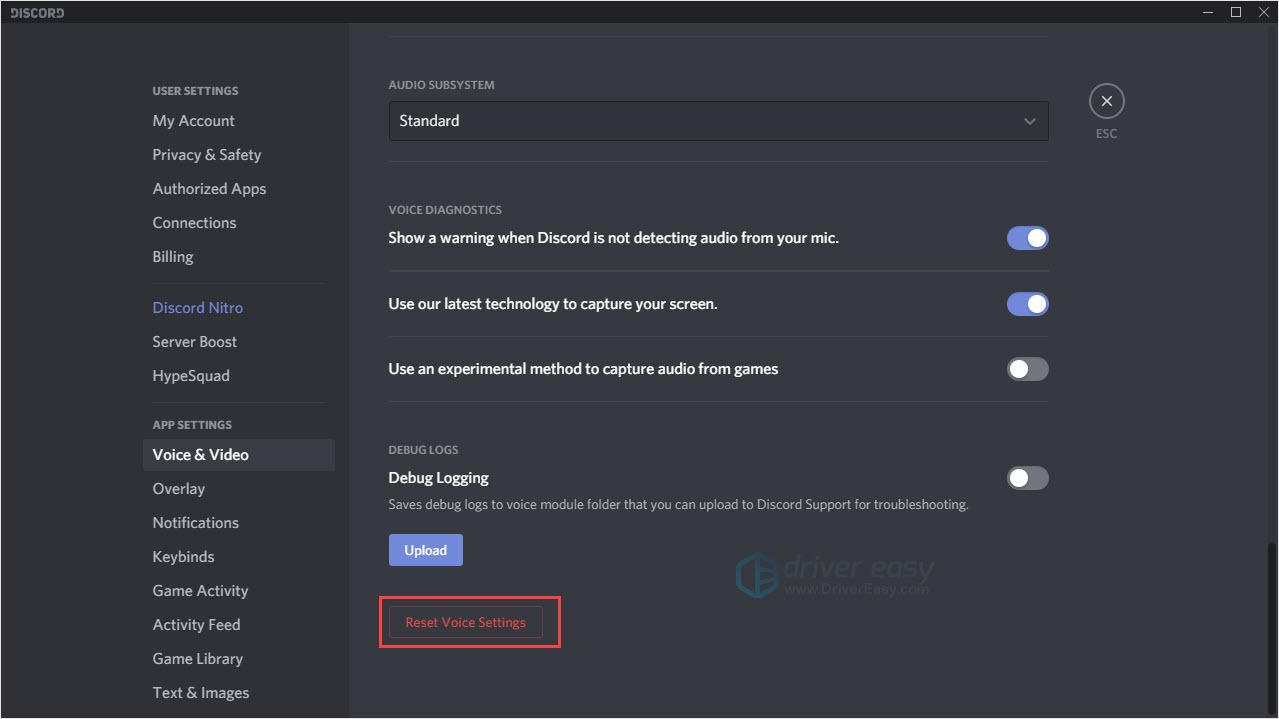Click the 'VOICE DIAGNOSTICS' heading text
The height and width of the screenshot is (719, 1279).
tap(445, 210)
